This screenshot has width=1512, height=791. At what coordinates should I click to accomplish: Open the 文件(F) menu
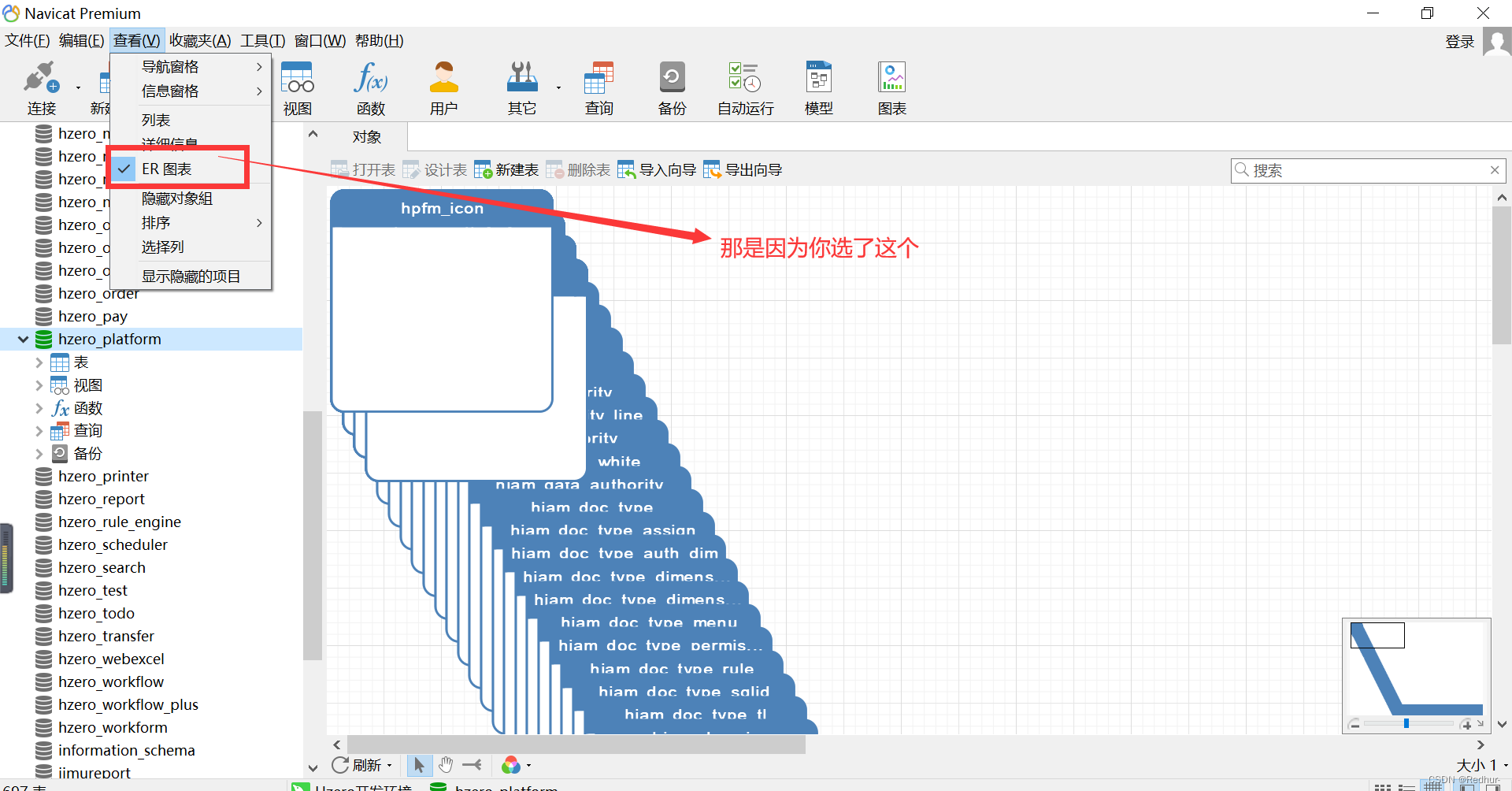tap(28, 41)
